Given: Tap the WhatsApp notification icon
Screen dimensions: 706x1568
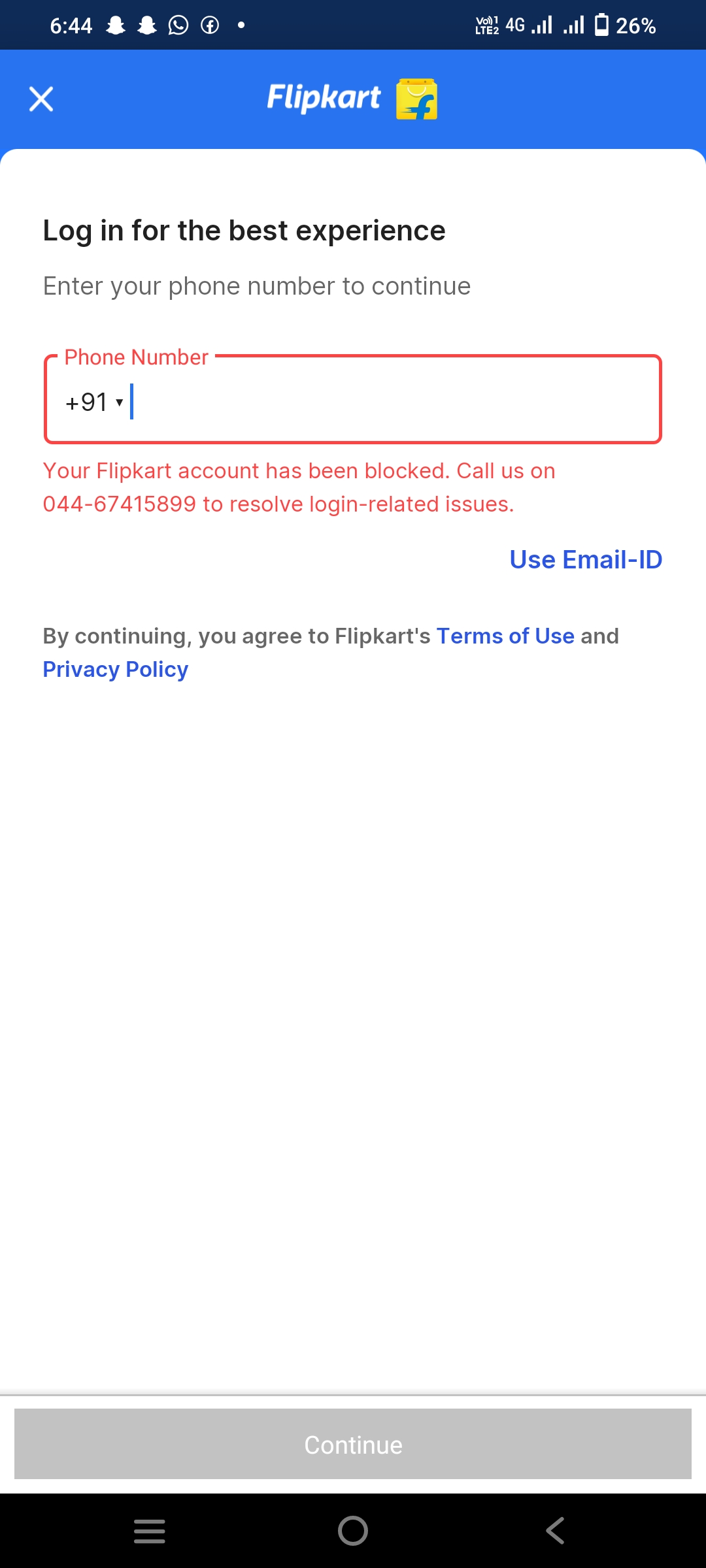Looking at the screenshot, I should [178, 25].
